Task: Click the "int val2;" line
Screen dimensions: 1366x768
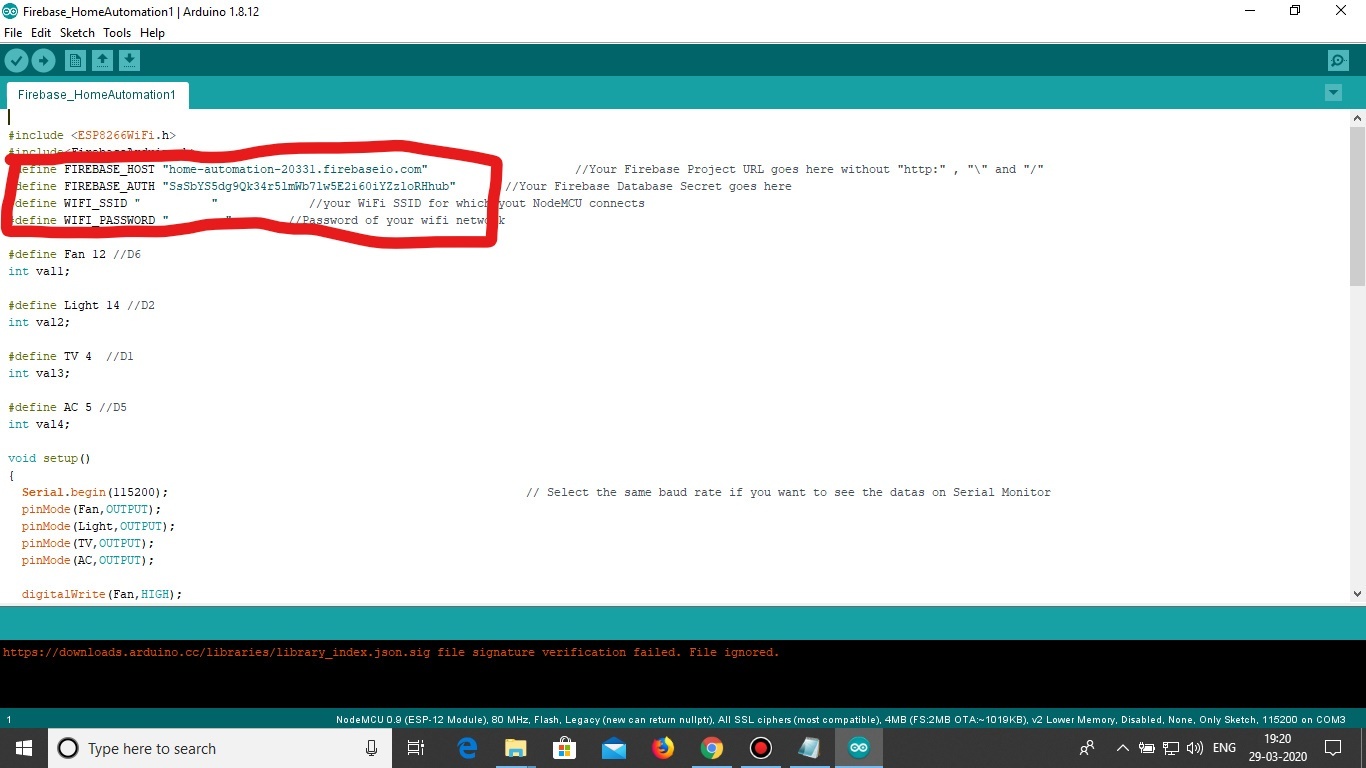Action: pos(39,322)
